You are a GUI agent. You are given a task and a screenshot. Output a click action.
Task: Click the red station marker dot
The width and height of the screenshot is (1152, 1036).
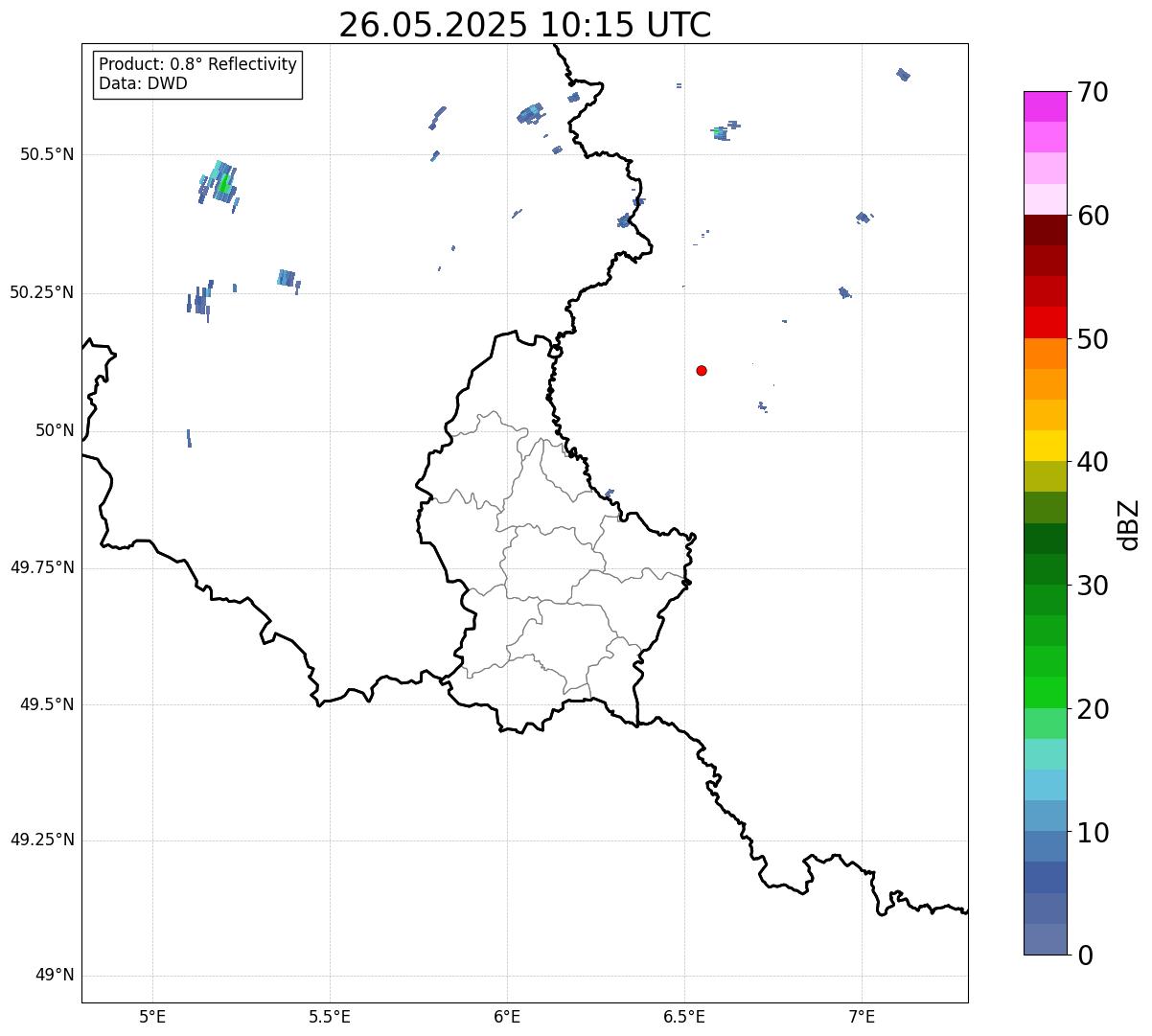[702, 370]
